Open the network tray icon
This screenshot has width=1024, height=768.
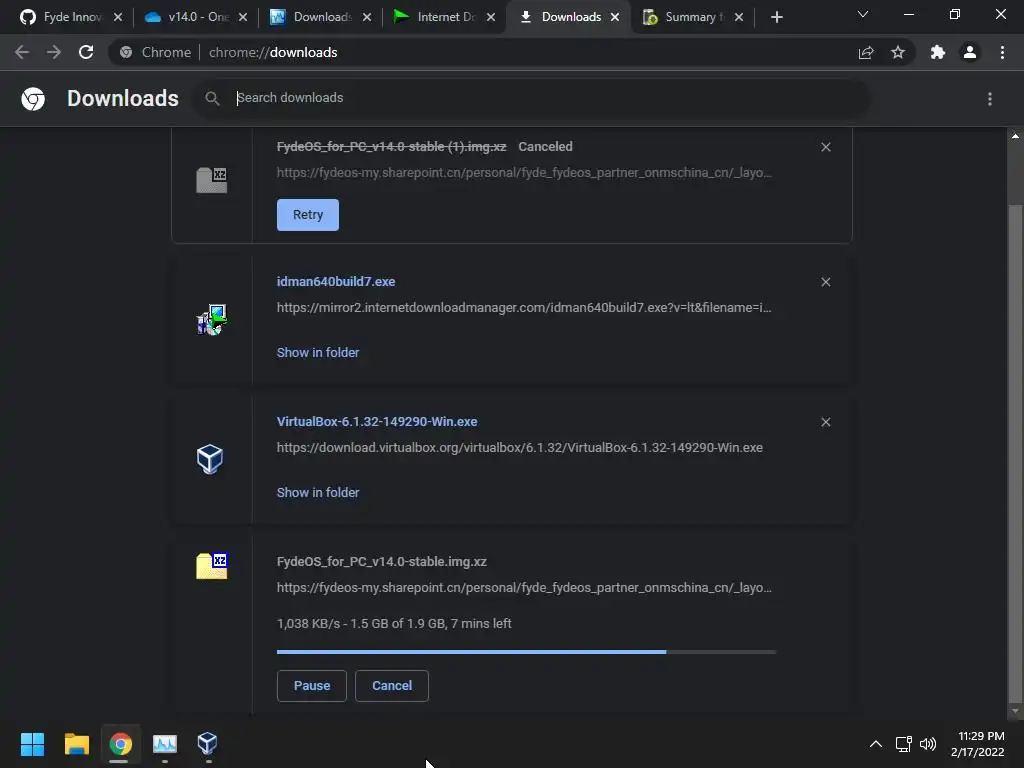click(903, 744)
